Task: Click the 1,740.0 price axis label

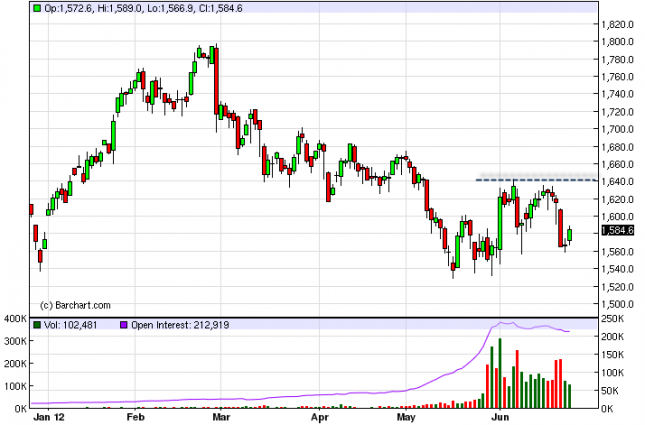Action: point(617,94)
